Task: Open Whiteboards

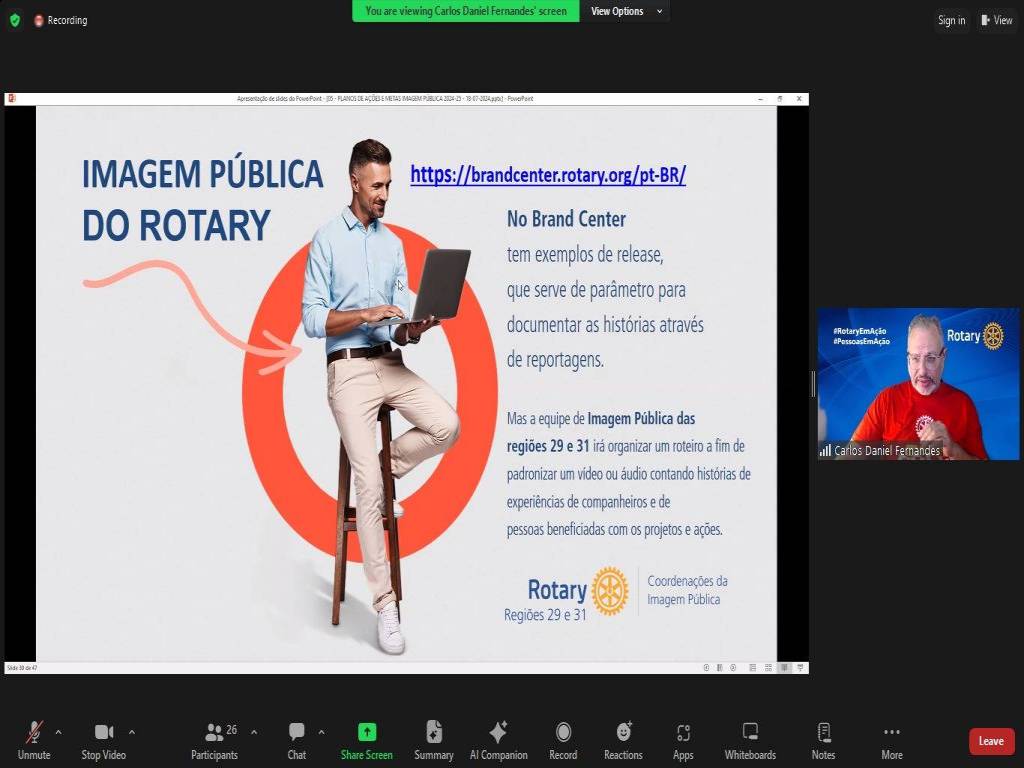Action: pos(750,740)
